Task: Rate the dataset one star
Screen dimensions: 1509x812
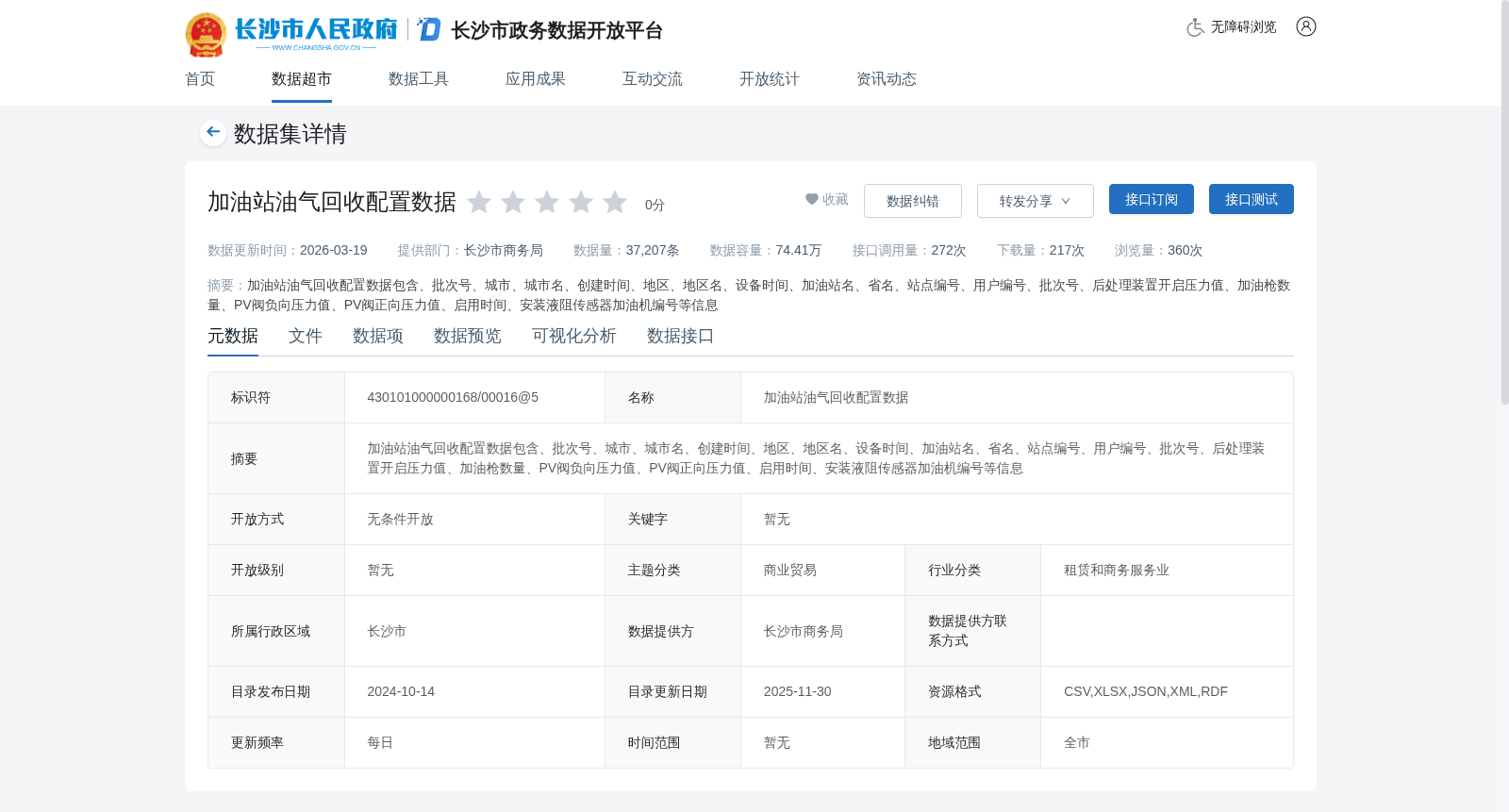Action: (479, 202)
